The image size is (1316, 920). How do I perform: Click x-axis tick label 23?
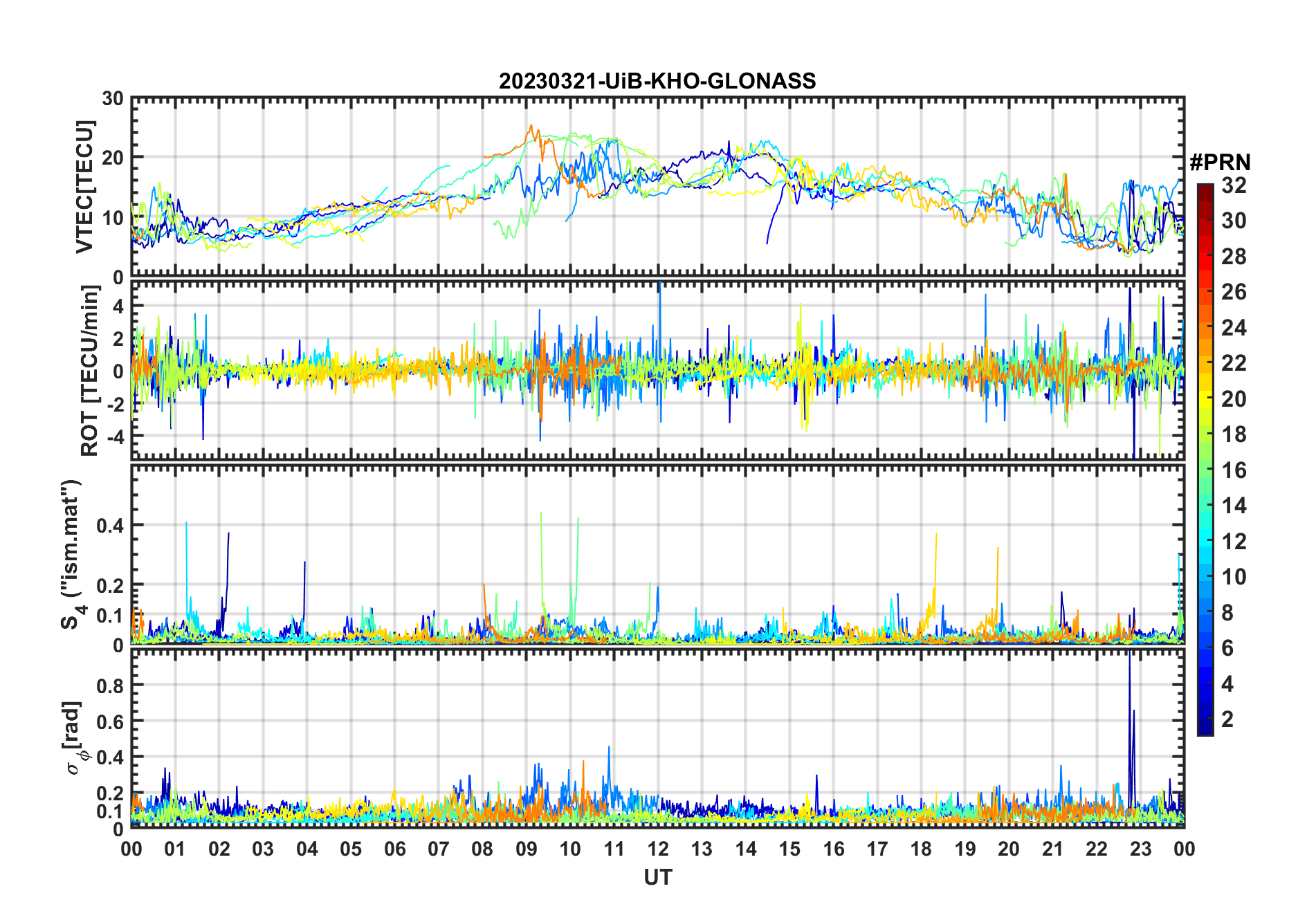point(1140,849)
